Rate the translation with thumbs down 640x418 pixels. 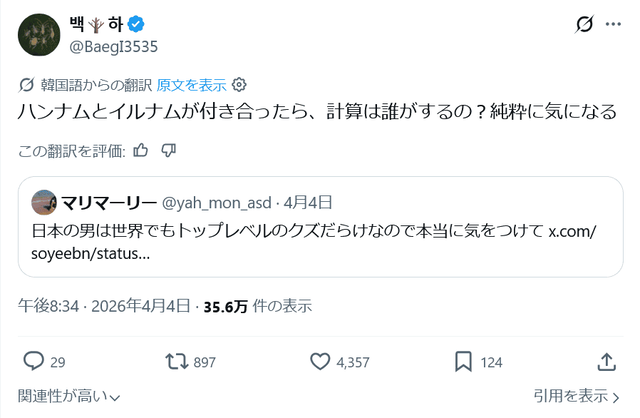[x=168, y=151]
